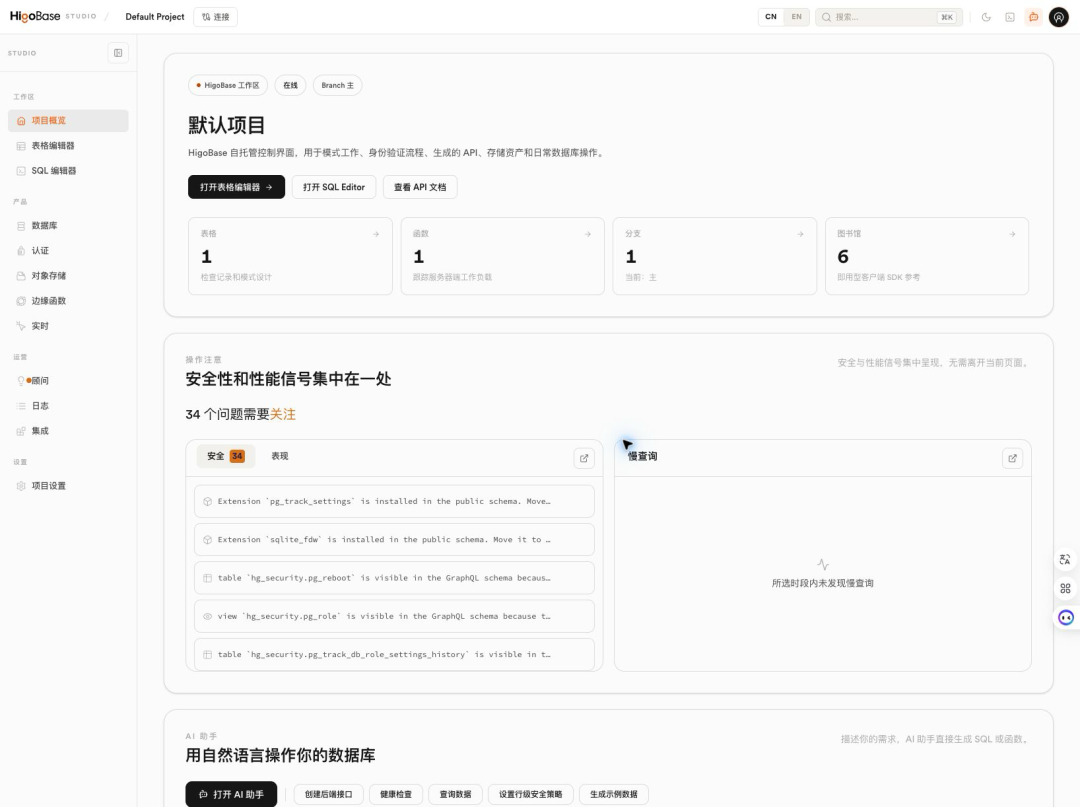Viewport: 1080px width, 807px height.
Task: Focus the 搜索 search field
Action: [889, 17]
